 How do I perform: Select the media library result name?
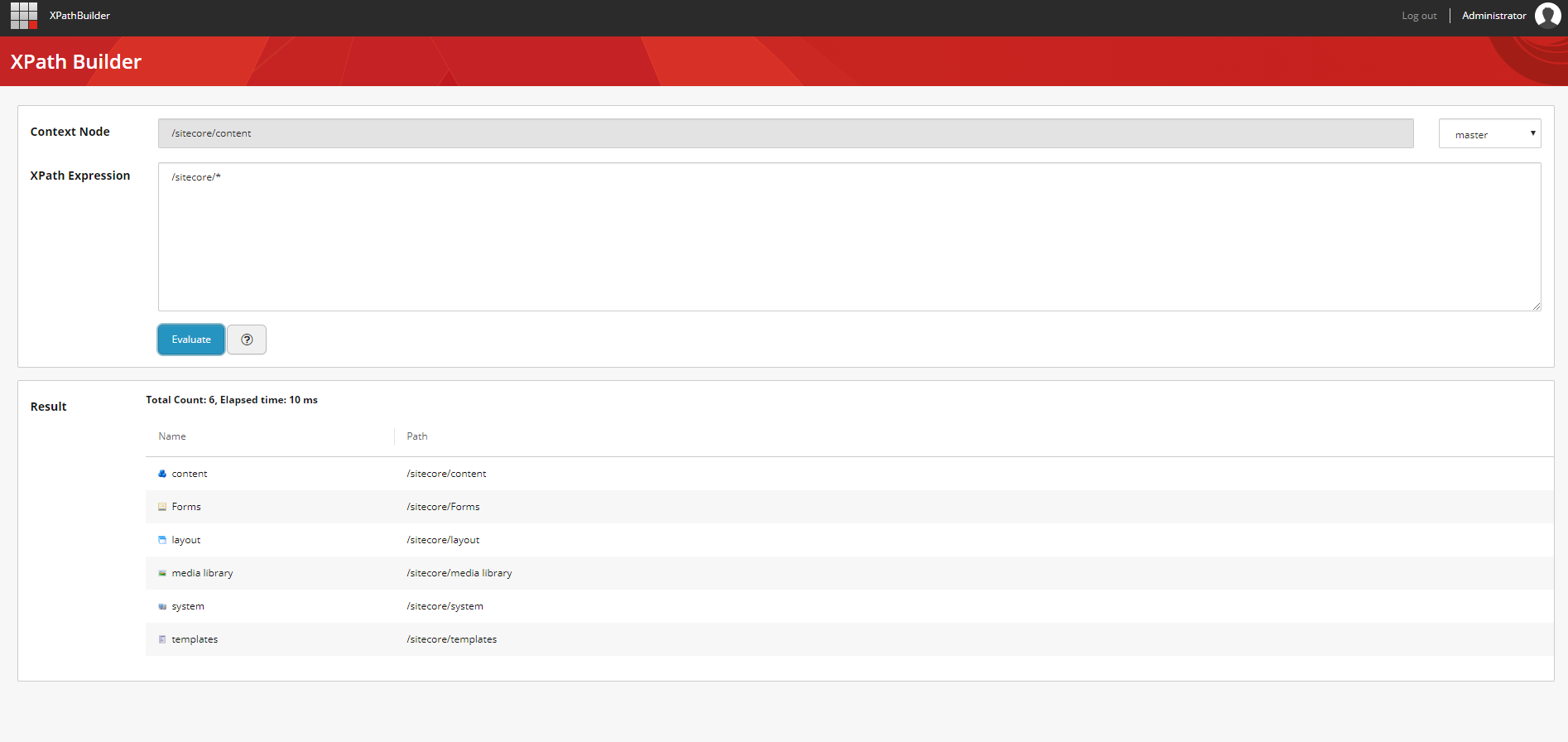202,573
